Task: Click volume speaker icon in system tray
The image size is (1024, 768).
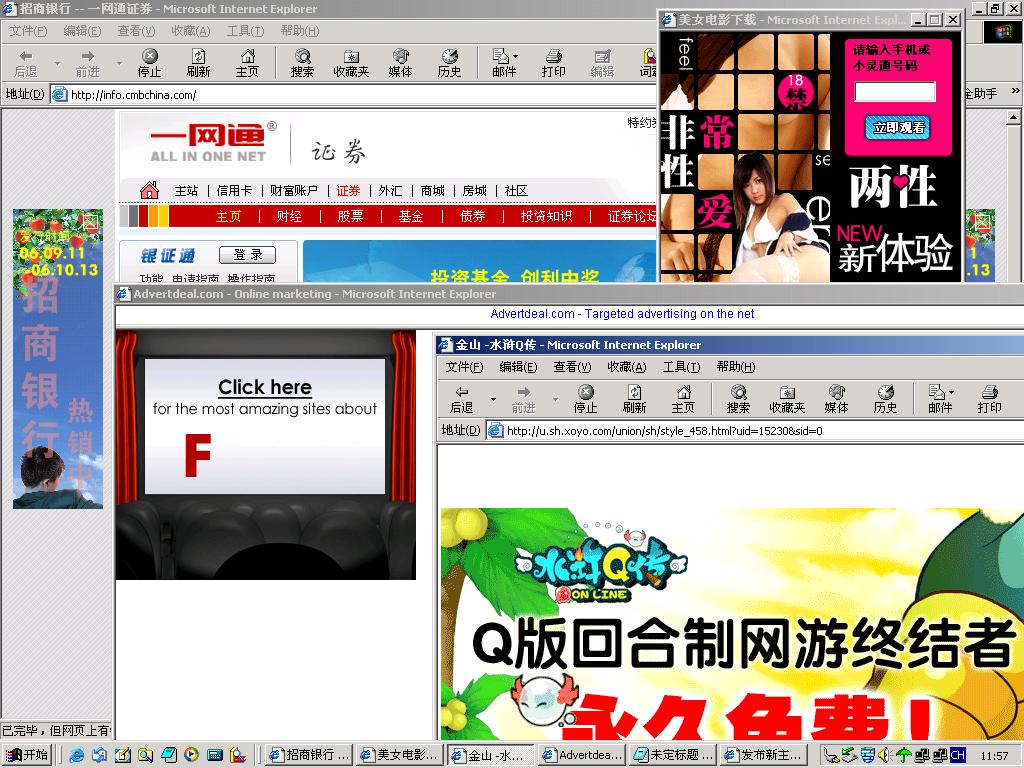Action: pos(885,755)
